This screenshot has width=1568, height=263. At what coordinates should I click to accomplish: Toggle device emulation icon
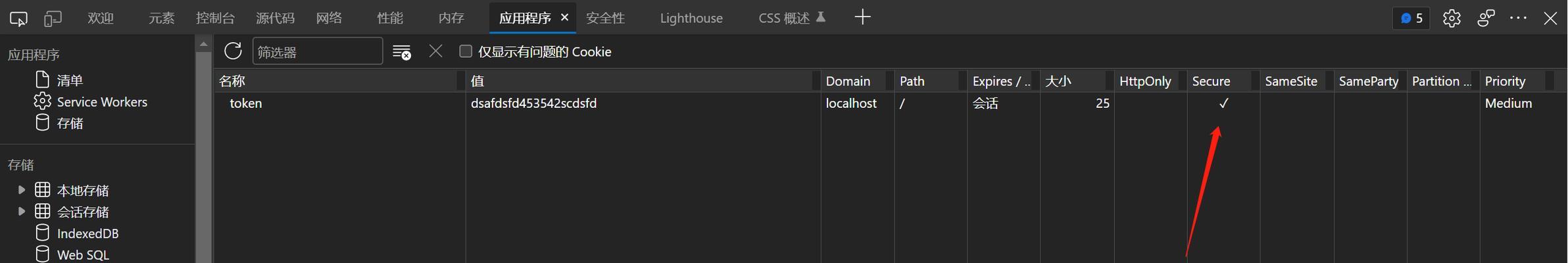point(53,18)
